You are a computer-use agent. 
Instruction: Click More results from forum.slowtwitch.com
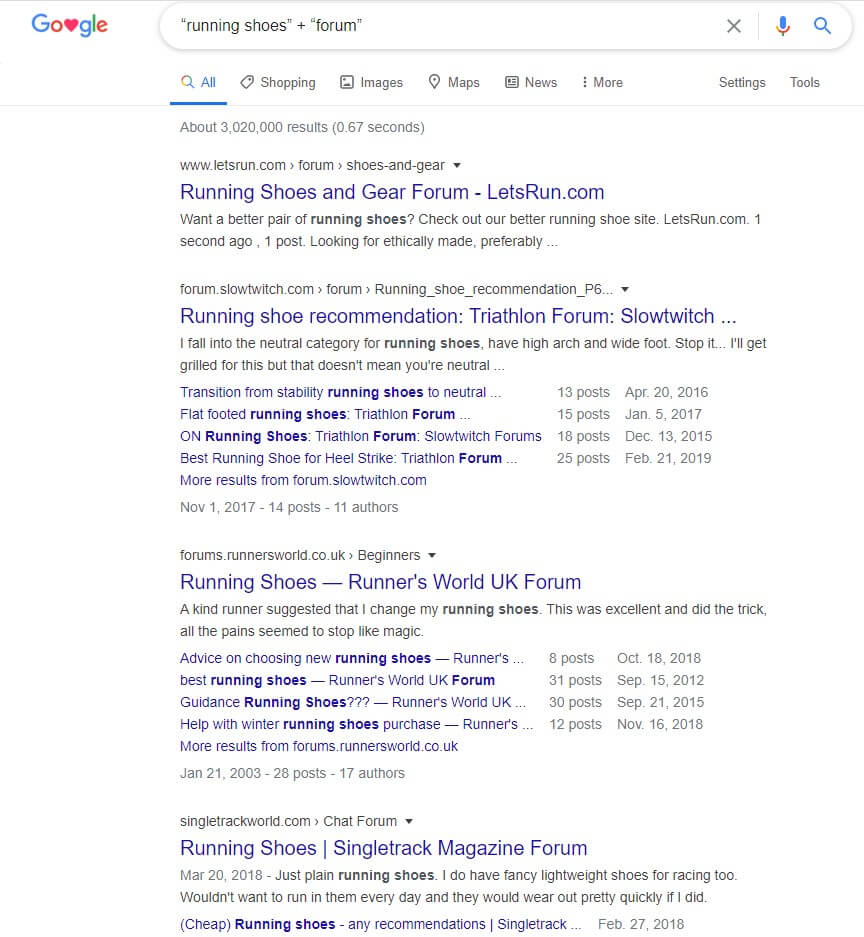[x=303, y=480]
